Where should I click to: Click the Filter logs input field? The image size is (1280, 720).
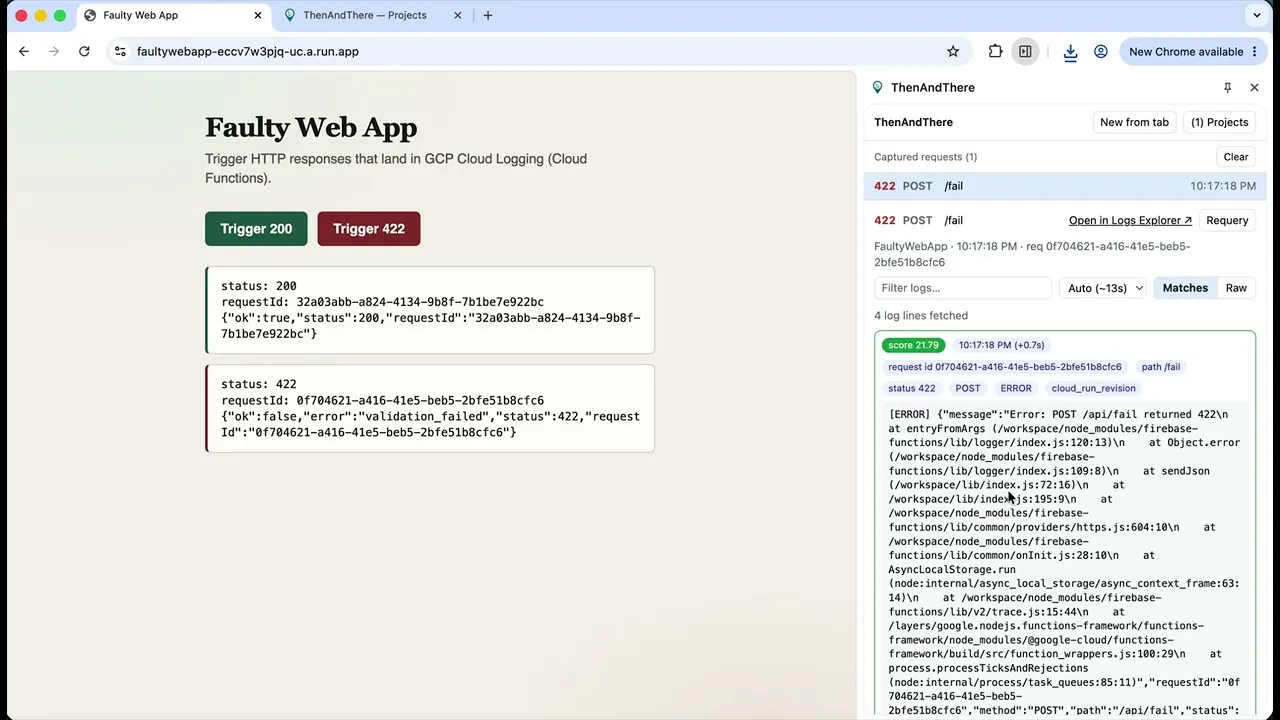[963, 288]
